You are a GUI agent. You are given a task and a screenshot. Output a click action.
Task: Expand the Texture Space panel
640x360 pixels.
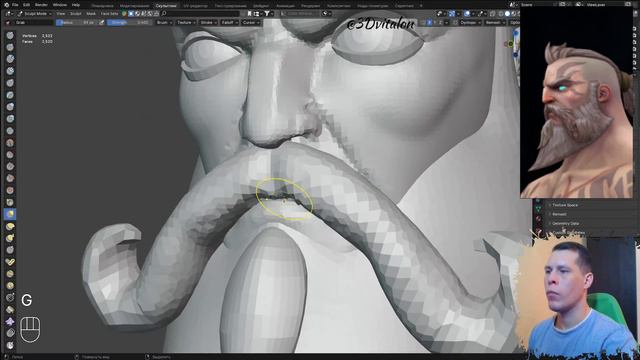pos(564,205)
